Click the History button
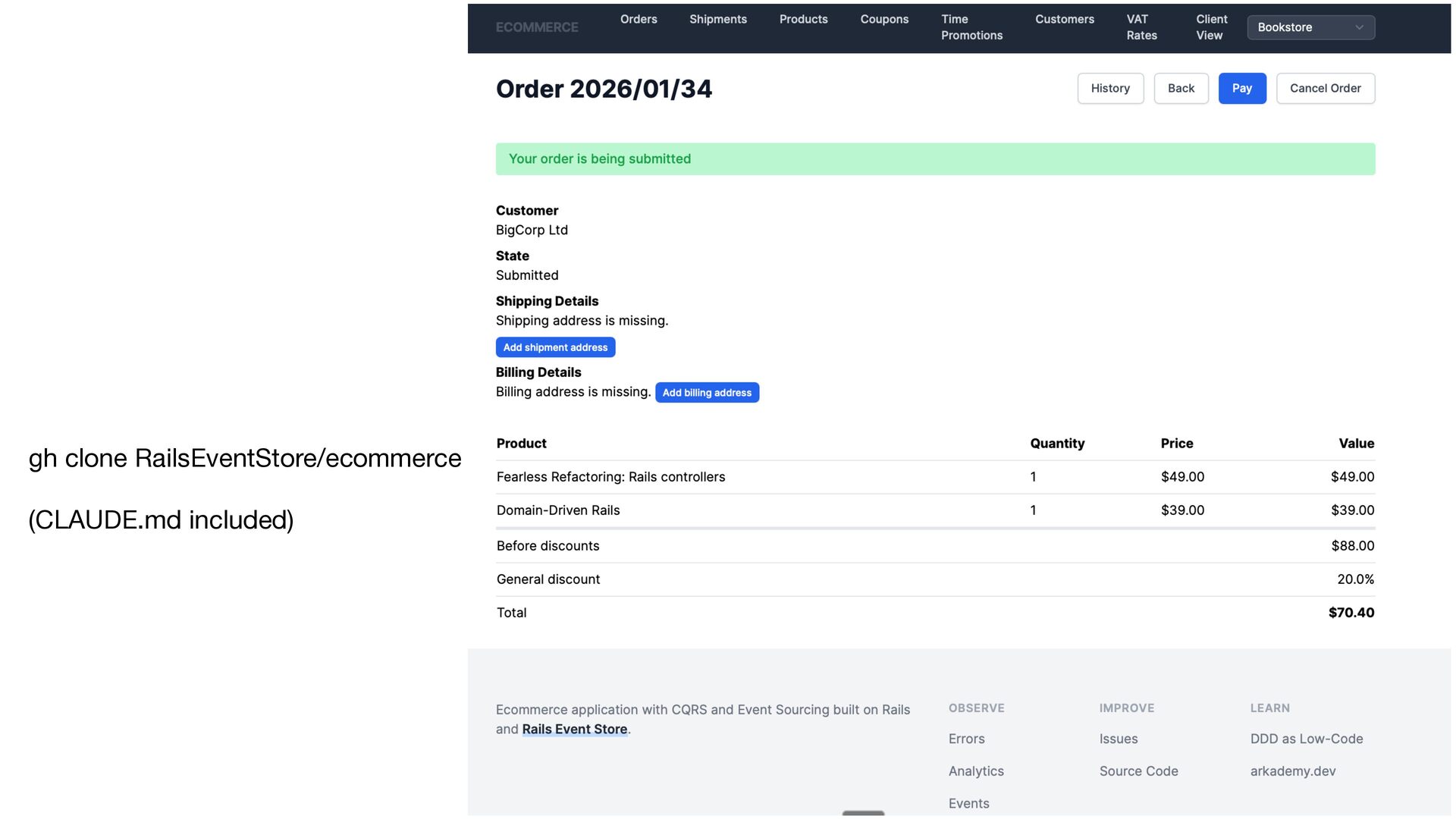This screenshot has height=819, width=1456. point(1110,89)
